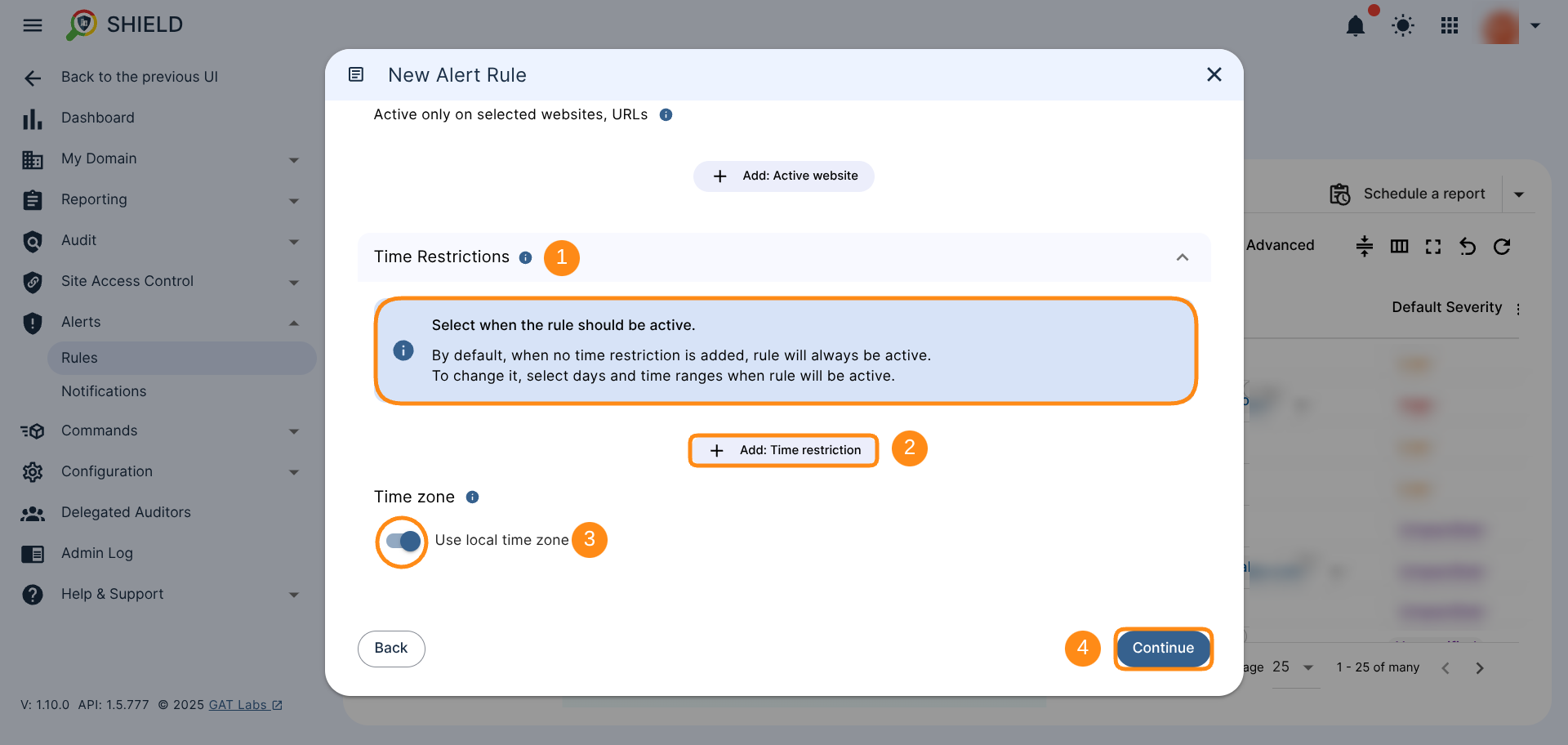Image resolution: width=1568 pixels, height=745 pixels.
Task: Click the density rows icon in toolbar
Action: click(x=1365, y=247)
